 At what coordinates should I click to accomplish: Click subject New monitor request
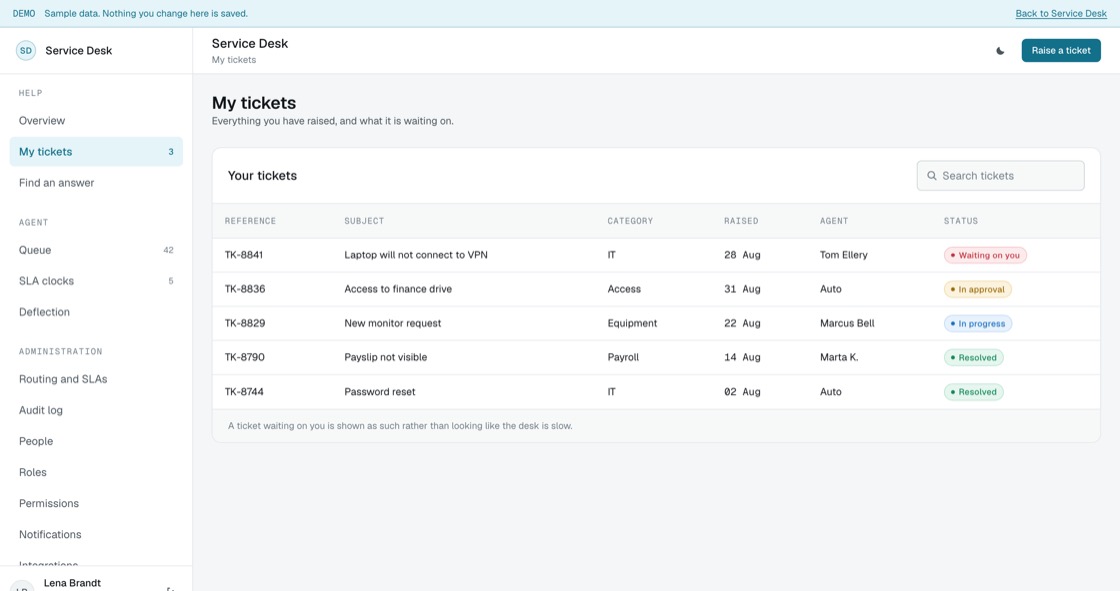393,323
